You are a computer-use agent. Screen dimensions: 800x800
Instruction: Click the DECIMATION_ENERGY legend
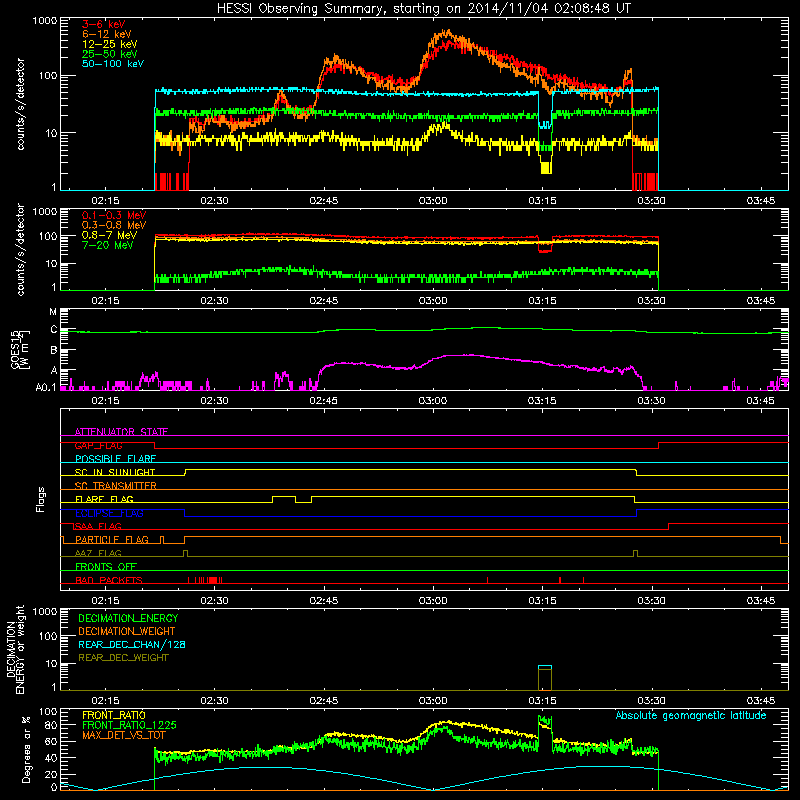128,618
